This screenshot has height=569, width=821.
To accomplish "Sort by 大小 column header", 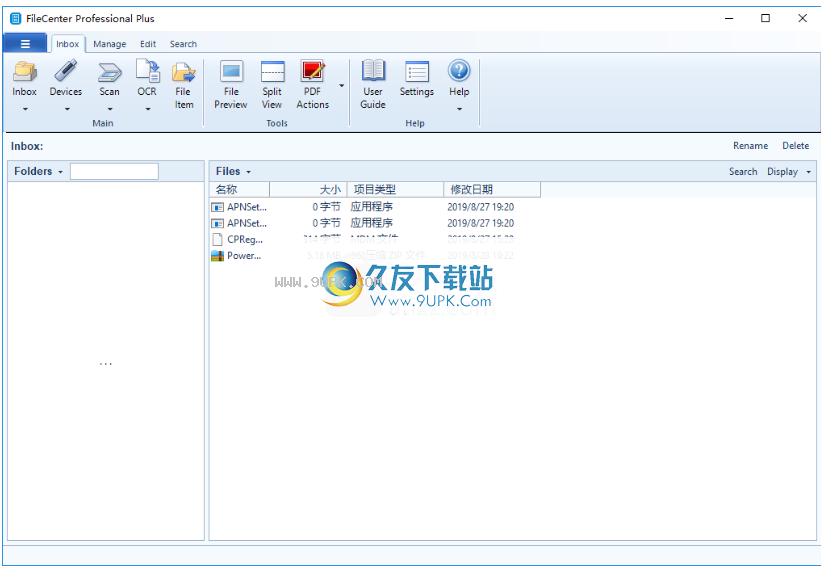I will (x=308, y=189).
